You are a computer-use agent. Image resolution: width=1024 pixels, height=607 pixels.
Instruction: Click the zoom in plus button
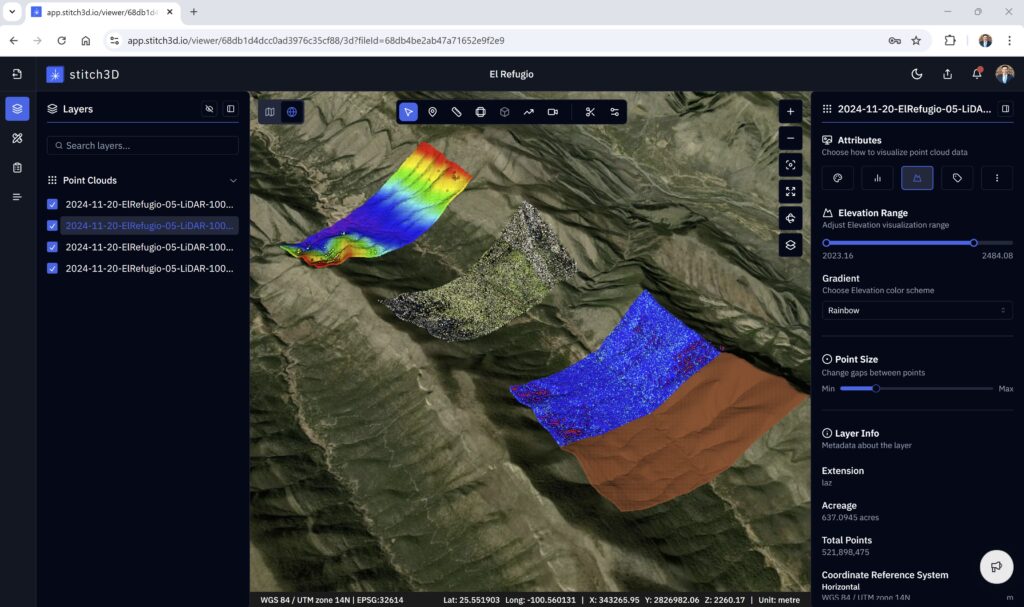(x=790, y=112)
